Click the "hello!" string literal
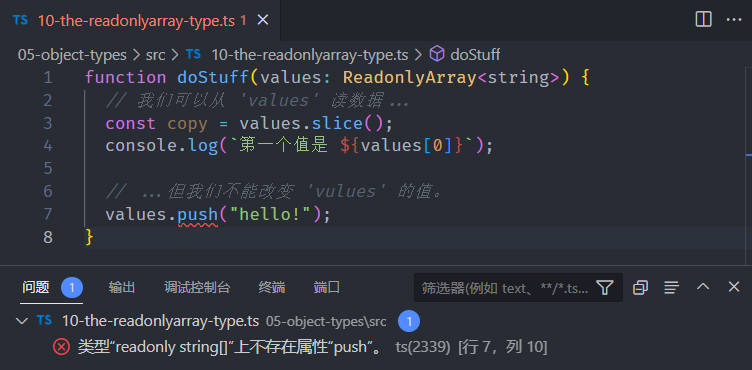The height and width of the screenshot is (370, 752). pyautogui.click(x=271, y=215)
